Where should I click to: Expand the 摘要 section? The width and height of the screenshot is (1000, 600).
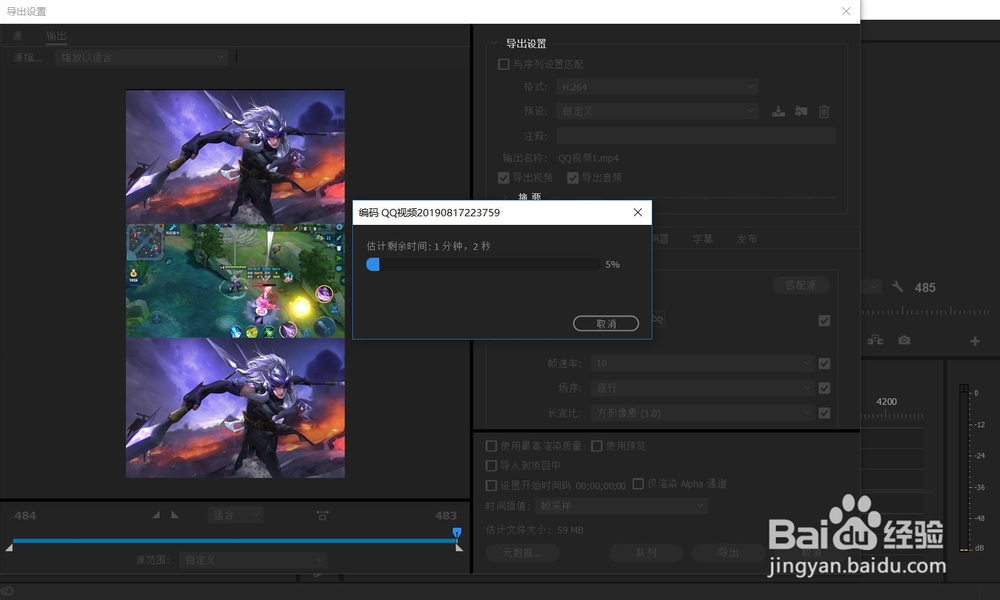point(506,197)
